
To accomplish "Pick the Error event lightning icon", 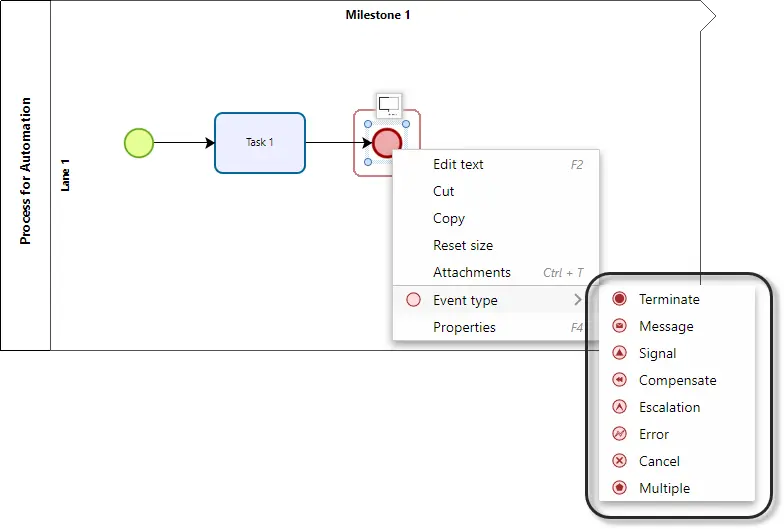I will (x=619, y=434).
